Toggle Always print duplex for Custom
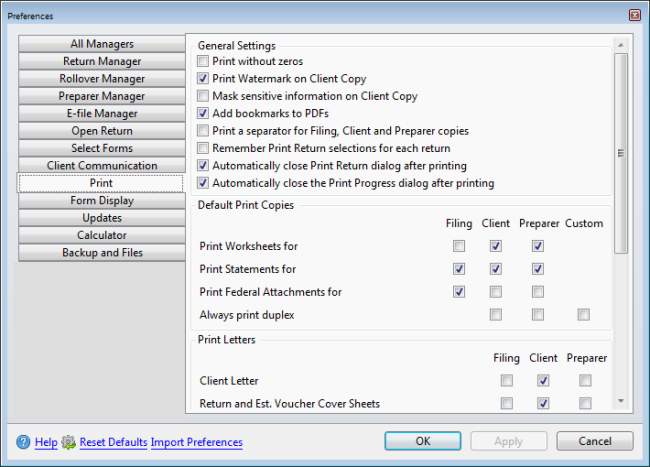 pyautogui.click(x=583, y=315)
